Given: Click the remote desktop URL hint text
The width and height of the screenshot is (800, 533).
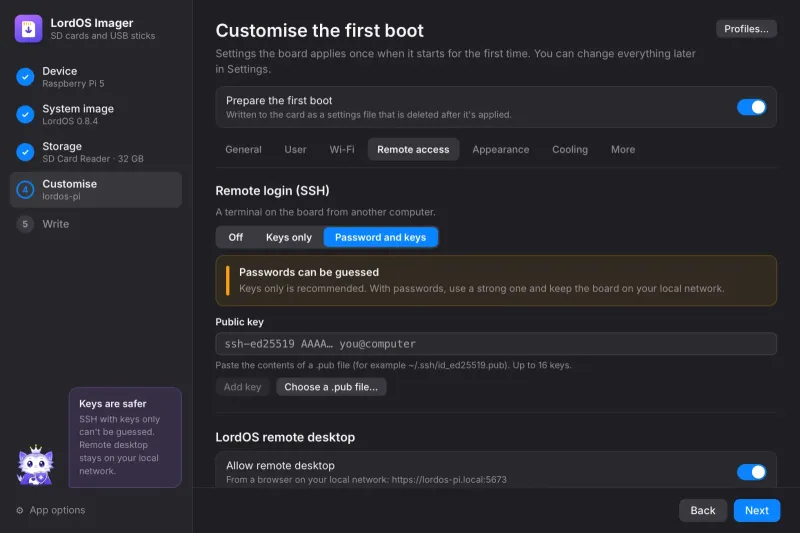Looking at the screenshot, I should tap(366, 479).
